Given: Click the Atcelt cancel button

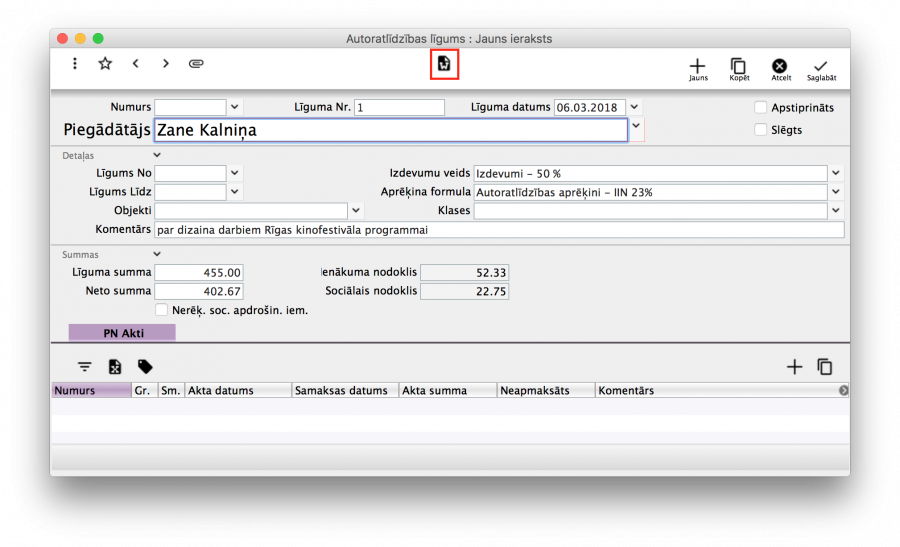Looking at the screenshot, I should point(781,68).
